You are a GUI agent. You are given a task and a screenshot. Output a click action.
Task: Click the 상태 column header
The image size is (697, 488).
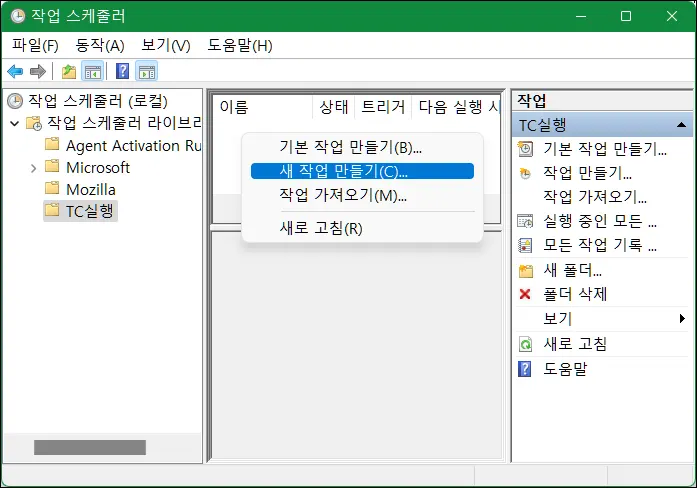[x=334, y=107]
